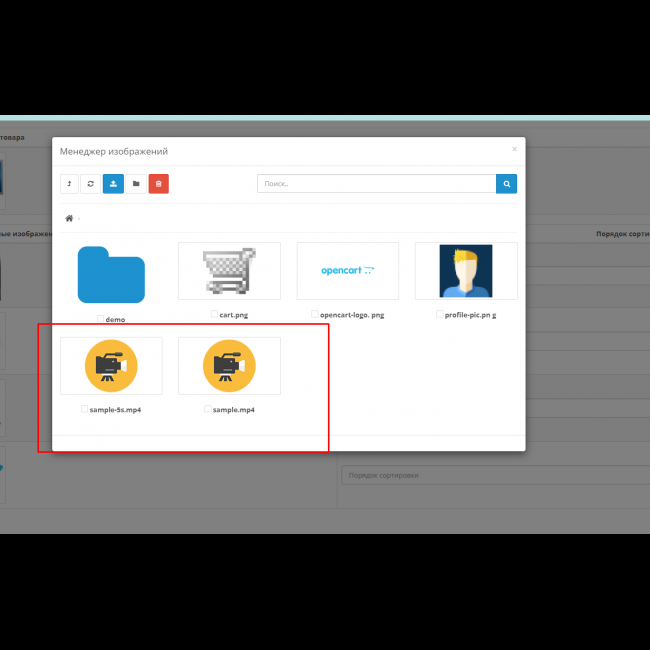Click into the Поиск search field
Screen dimensions: 650x650
coord(376,184)
